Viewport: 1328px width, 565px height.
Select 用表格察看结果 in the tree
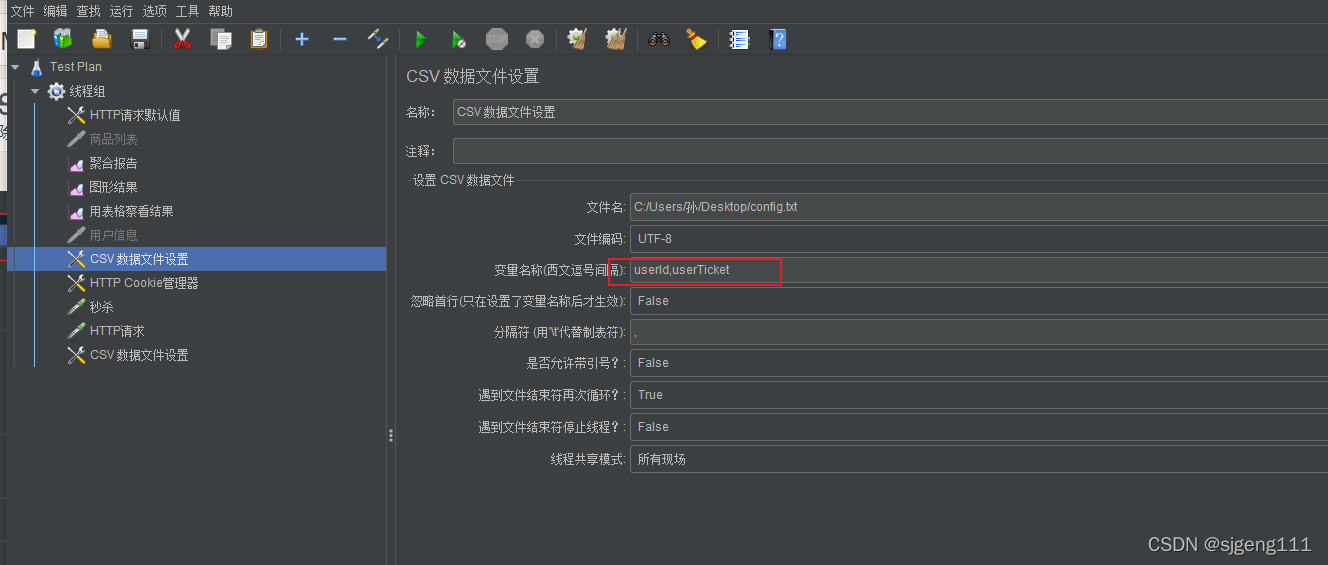click(131, 211)
